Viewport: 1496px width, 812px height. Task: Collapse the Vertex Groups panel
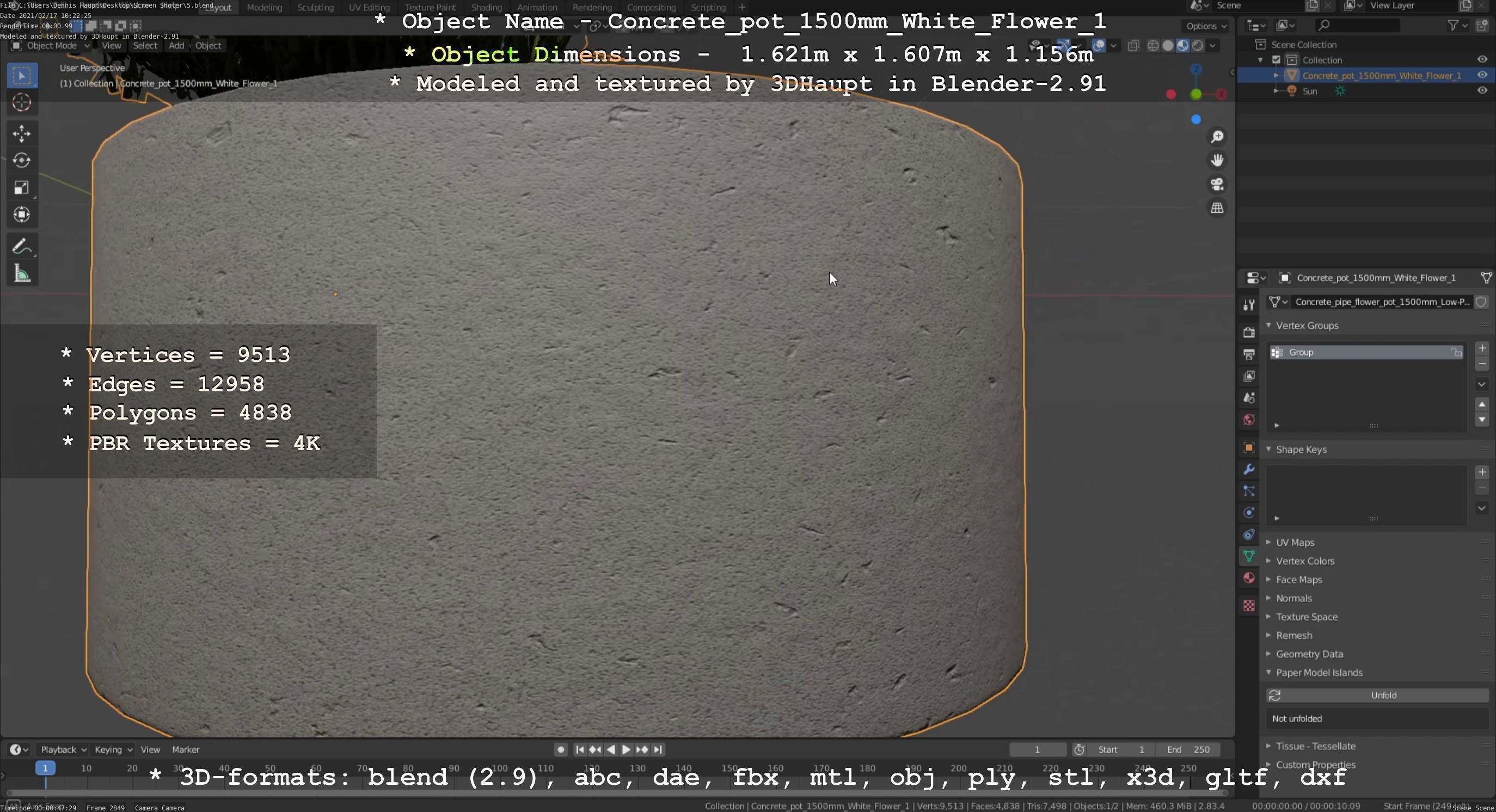pyautogui.click(x=1307, y=325)
